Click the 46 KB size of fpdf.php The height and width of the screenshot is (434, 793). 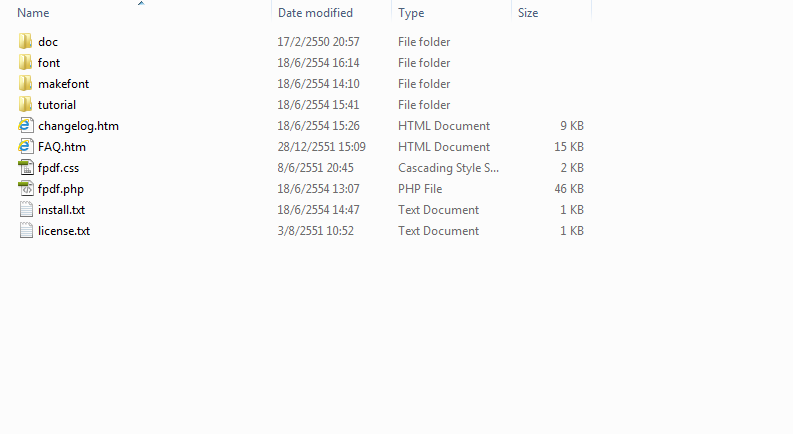click(571, 189)
